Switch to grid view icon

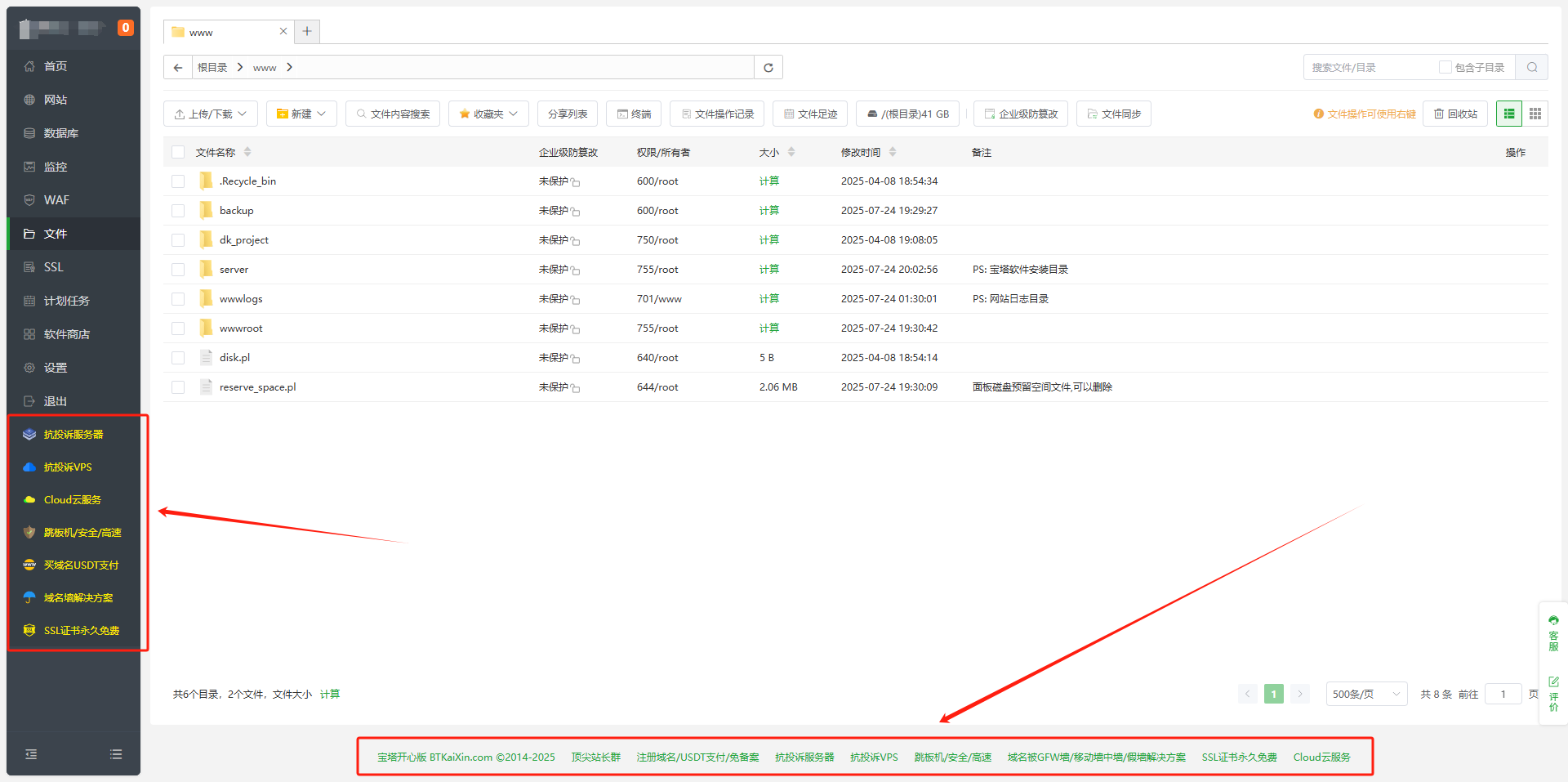[1535, 114]
